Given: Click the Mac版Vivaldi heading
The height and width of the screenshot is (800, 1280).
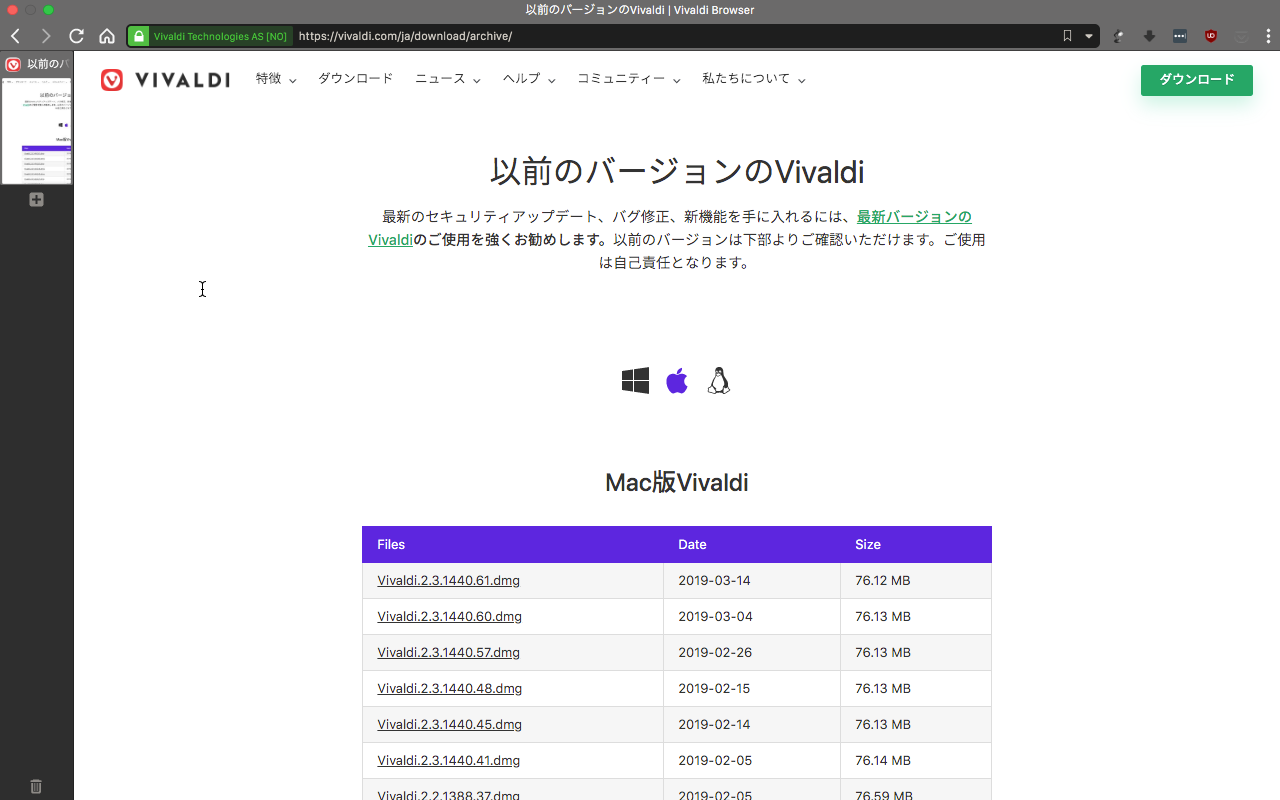Looking at the screenshot, I should point(677,483).
